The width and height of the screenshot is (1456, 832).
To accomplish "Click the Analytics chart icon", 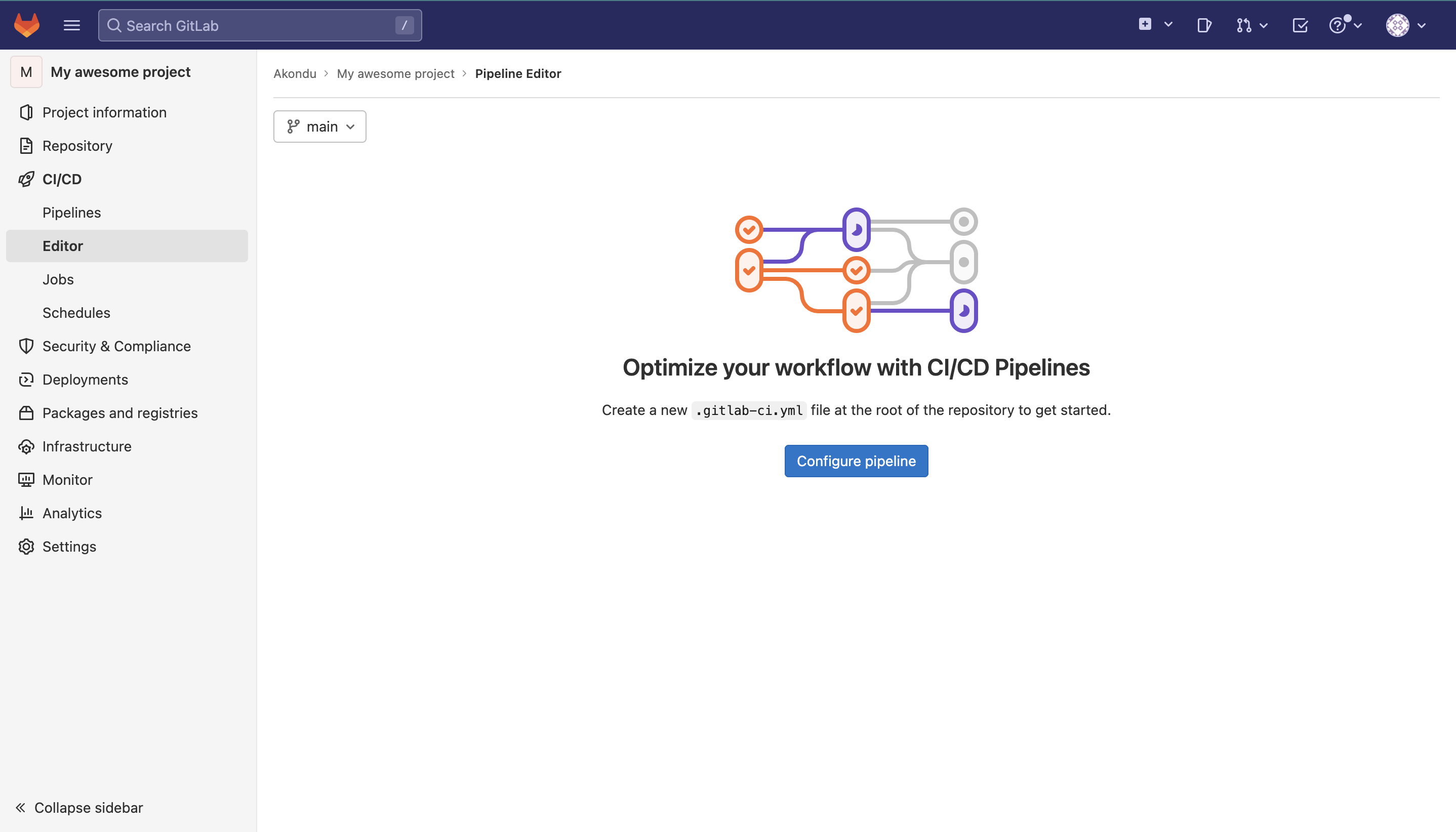I will click(26, 513).
